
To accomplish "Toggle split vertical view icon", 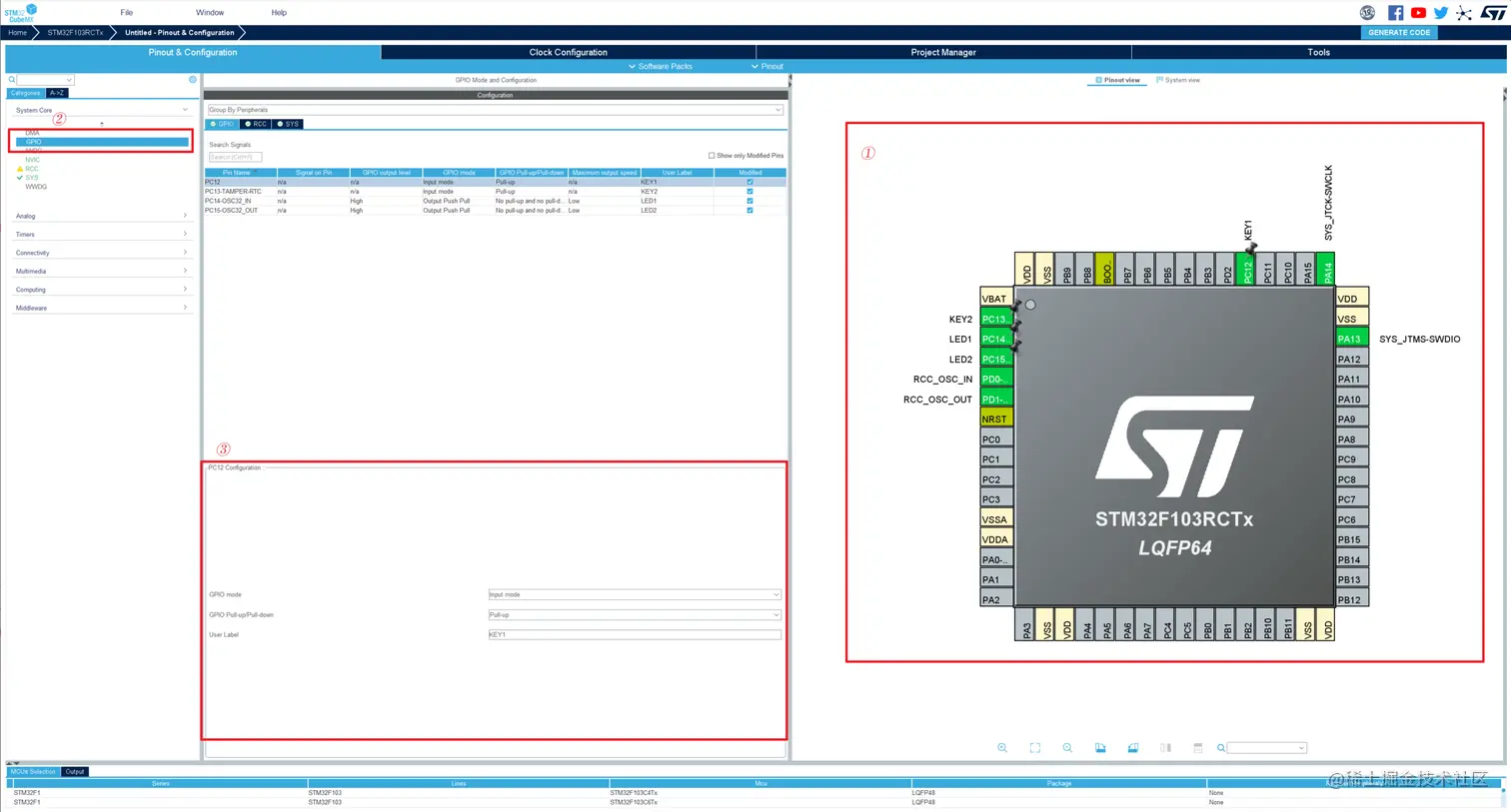I will [1165, 748].
